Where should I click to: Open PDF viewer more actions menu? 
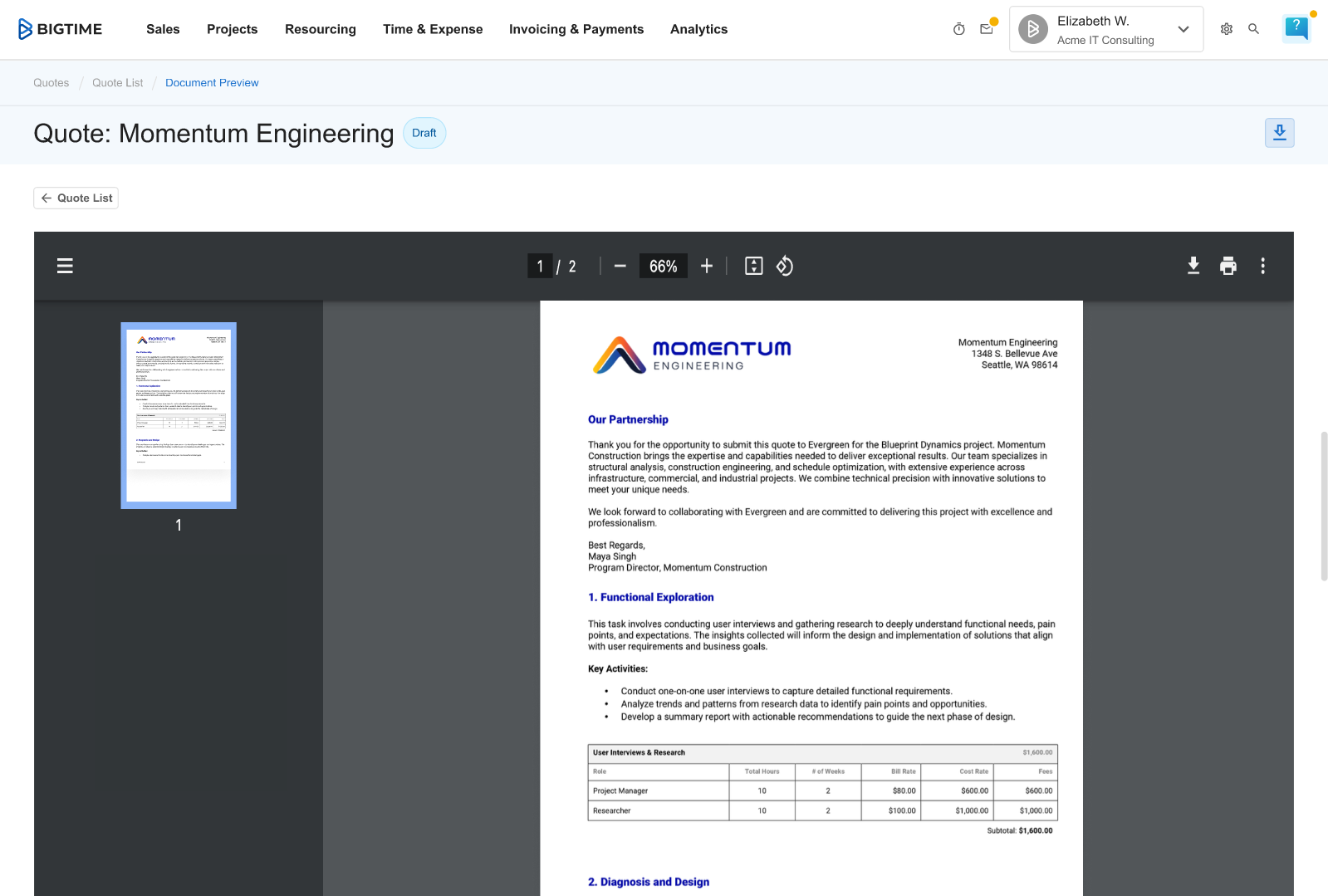(x=1263, y=266)
